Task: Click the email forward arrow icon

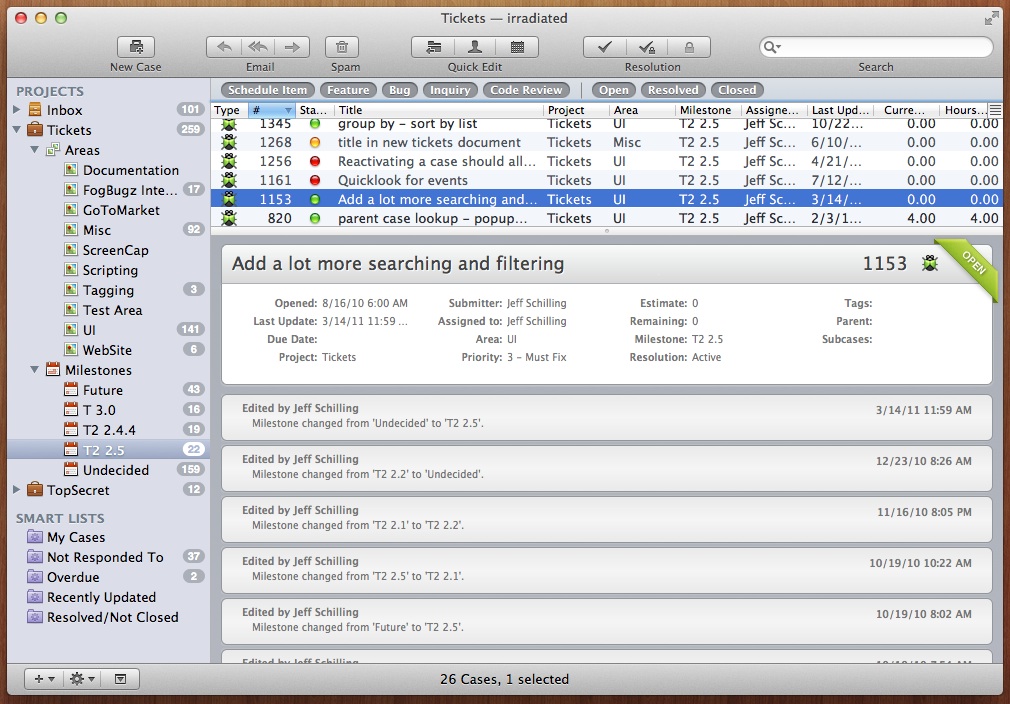Action: pos(292,47)
